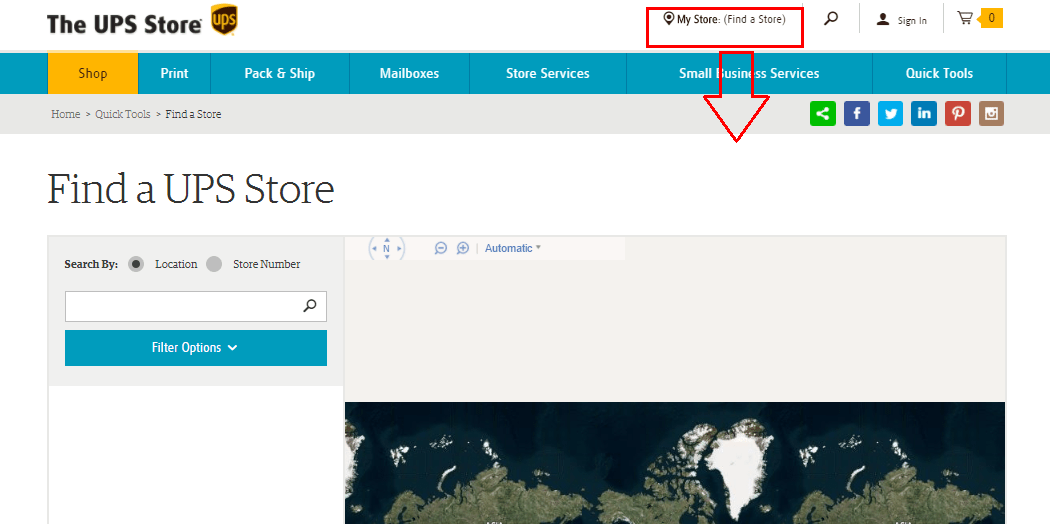Open the shopping cart icon
Screen dimensions: 1050x524
tap(965, 18)
